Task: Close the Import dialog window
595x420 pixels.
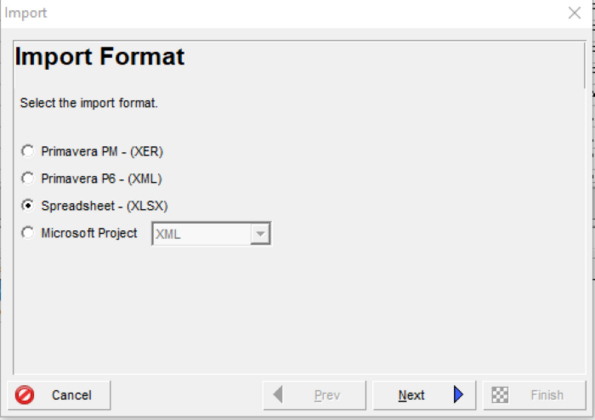Action: 574,13
